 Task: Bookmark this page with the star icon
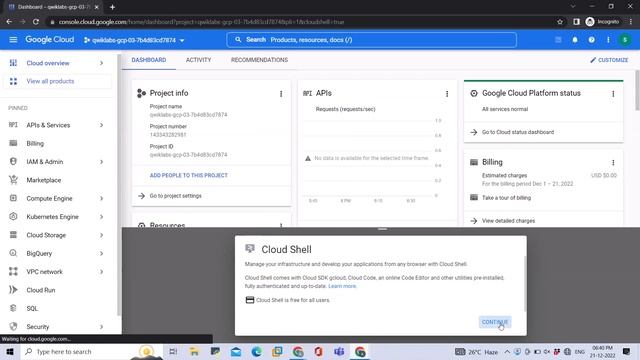tap(560, 22)
